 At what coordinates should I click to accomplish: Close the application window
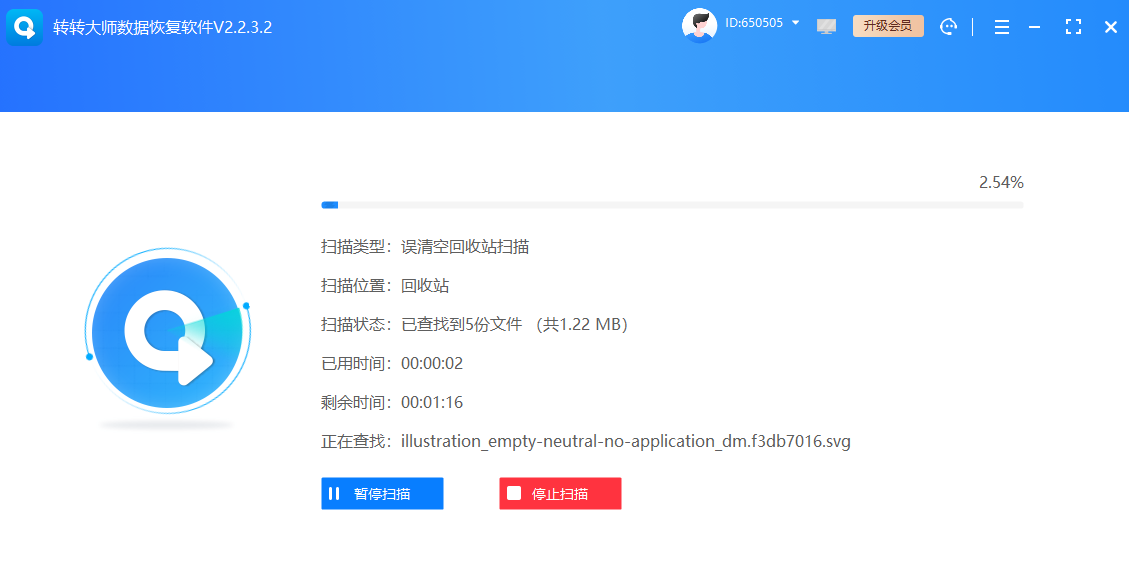tap(1110, 27)
